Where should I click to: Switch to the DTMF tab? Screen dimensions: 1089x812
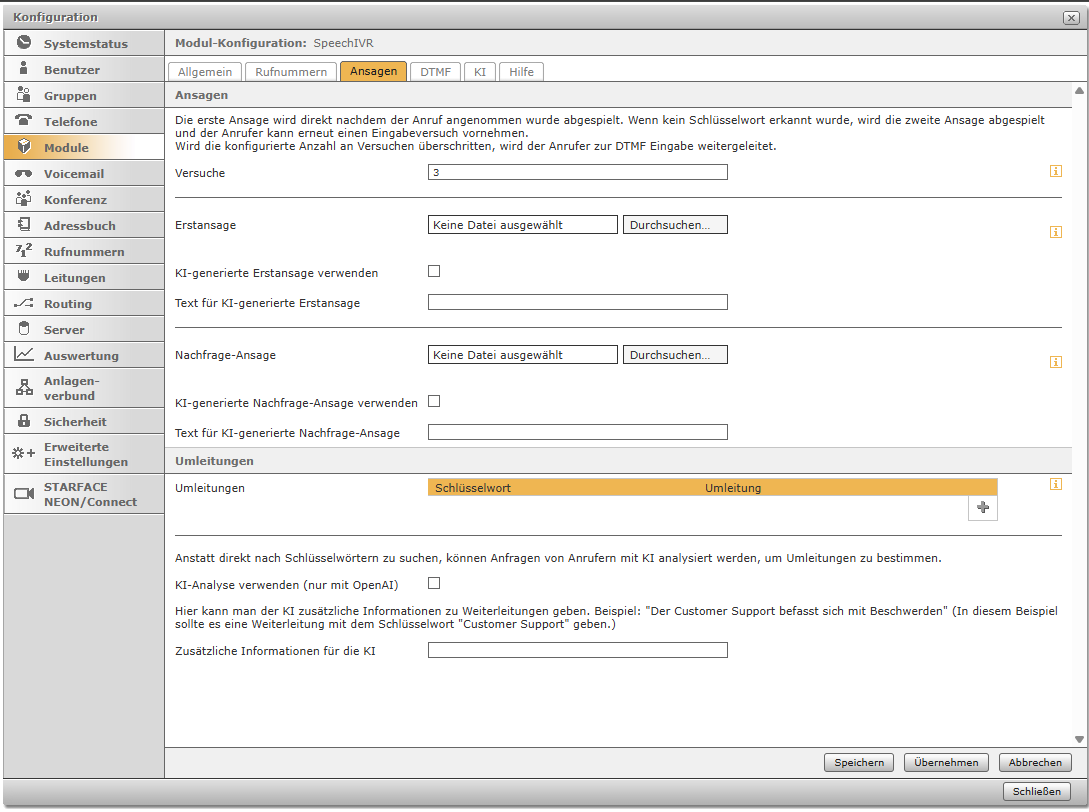click(435, 71)
